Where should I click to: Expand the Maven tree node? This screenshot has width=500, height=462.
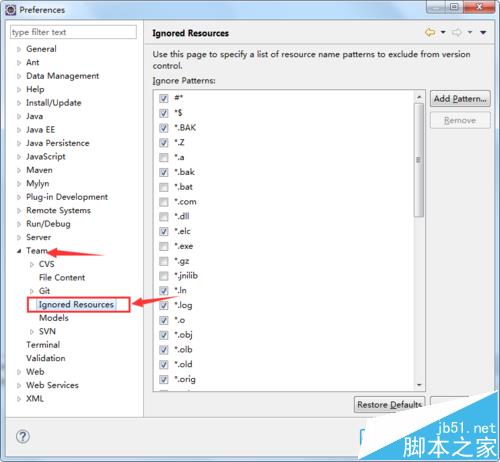click(19, 170)
